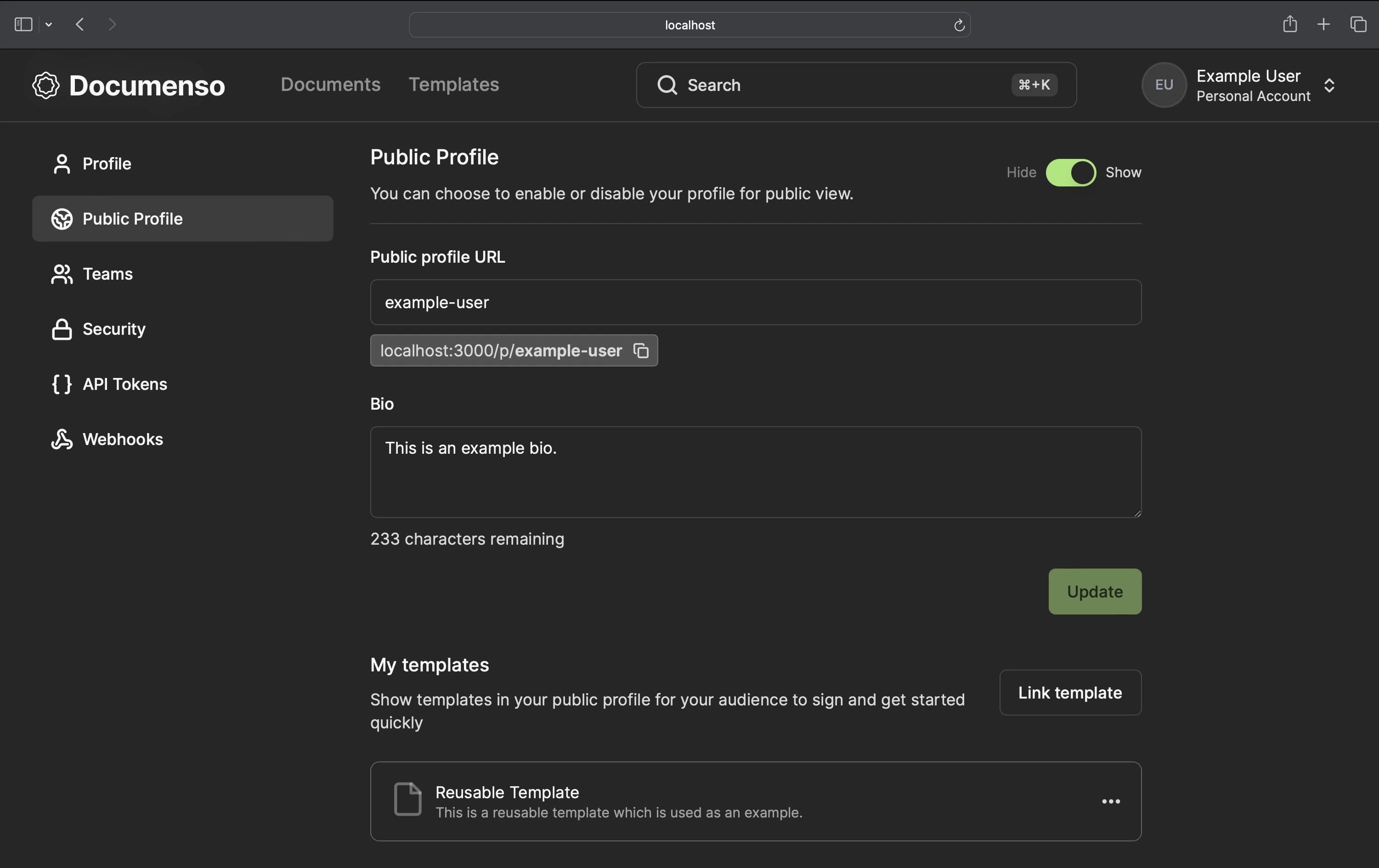Click Link template button
This screenshot has width=1379, height=868.
1070,692
